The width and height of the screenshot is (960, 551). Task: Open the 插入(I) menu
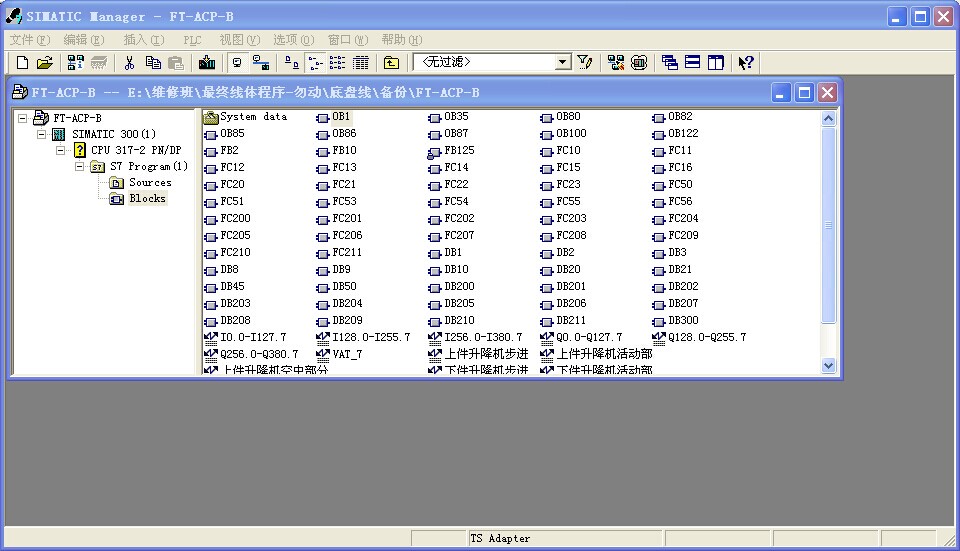tap(143, 40)
